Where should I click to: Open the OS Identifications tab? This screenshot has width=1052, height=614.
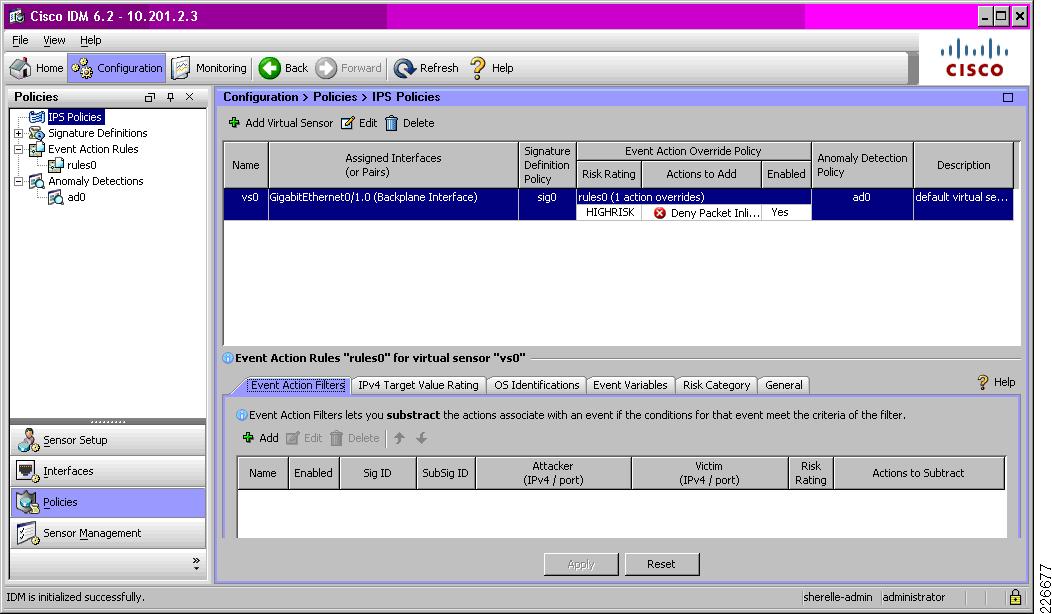536,385
